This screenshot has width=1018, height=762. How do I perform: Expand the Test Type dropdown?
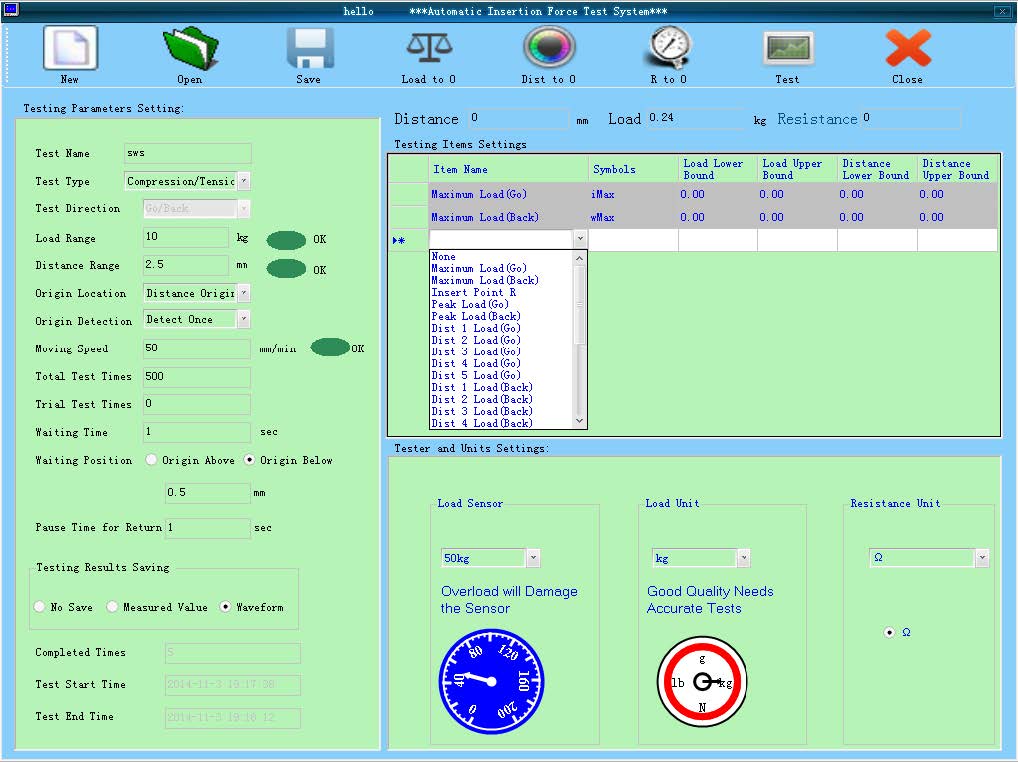click(x=244, y=181)
